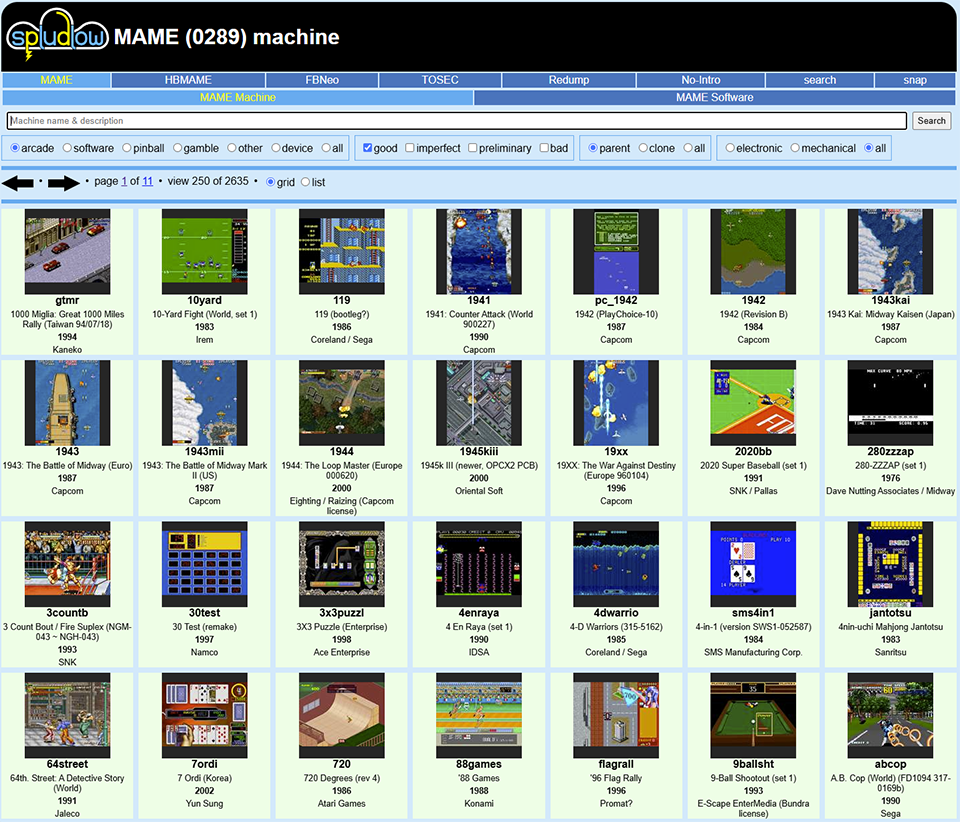Select the pinball machine type
Image resolution: width=960 pixels, height=822 pixels.
tap(127, 148)
